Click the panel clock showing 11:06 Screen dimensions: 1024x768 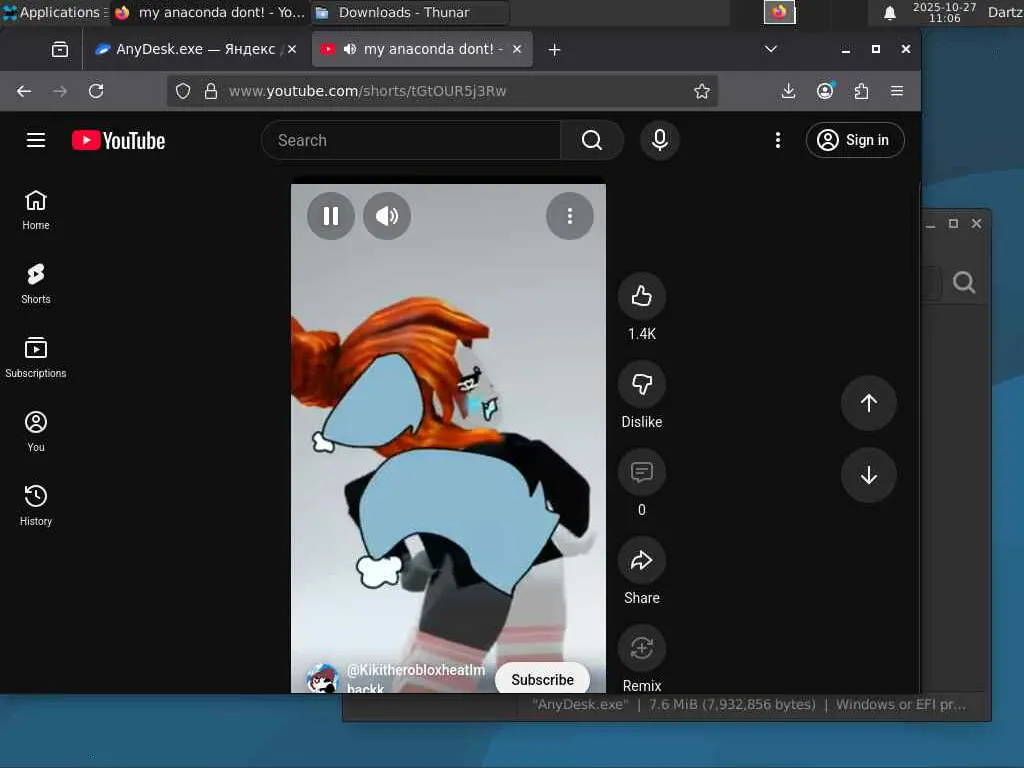coord(944,12)
